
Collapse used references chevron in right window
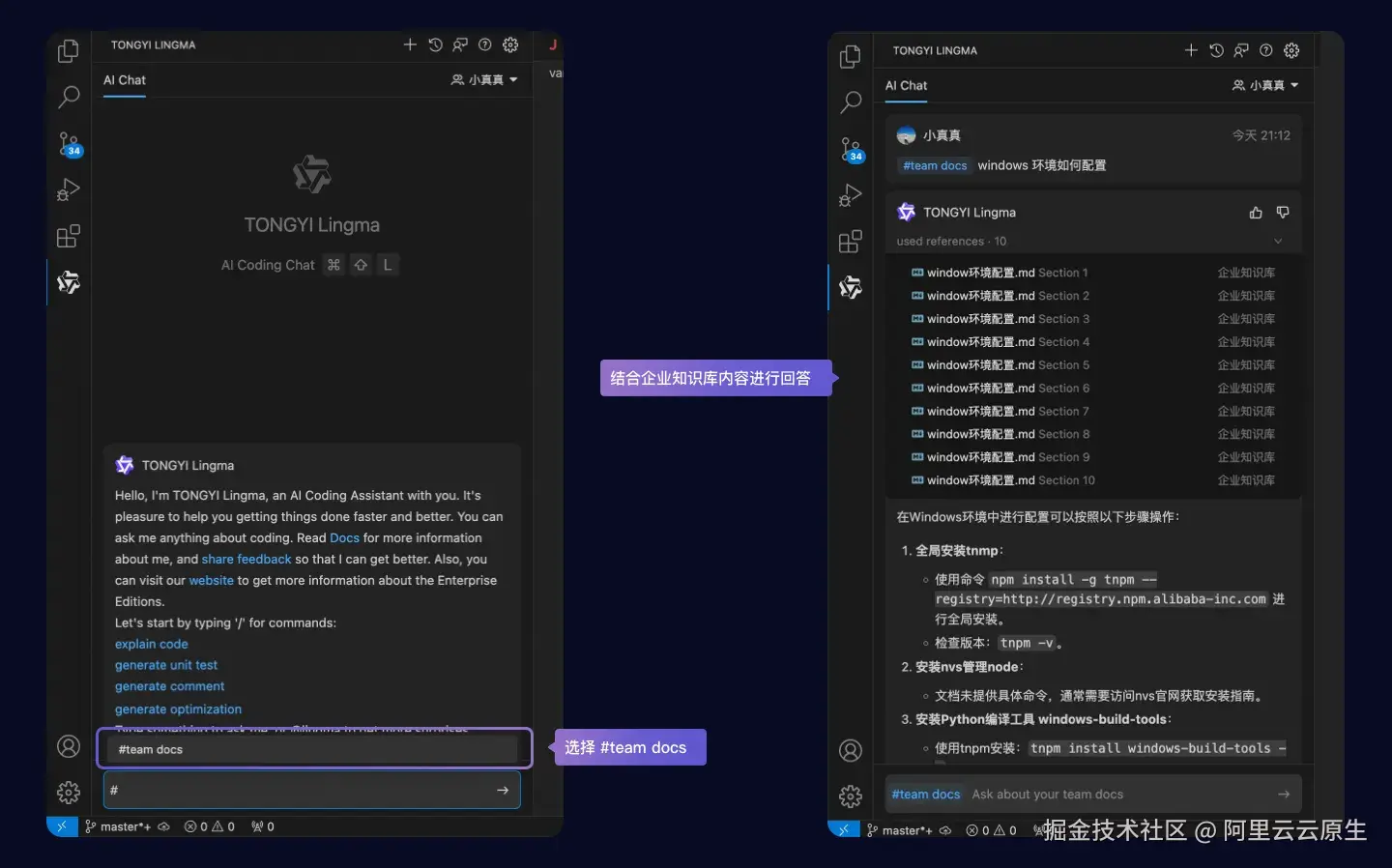[x=1278, y=242]
